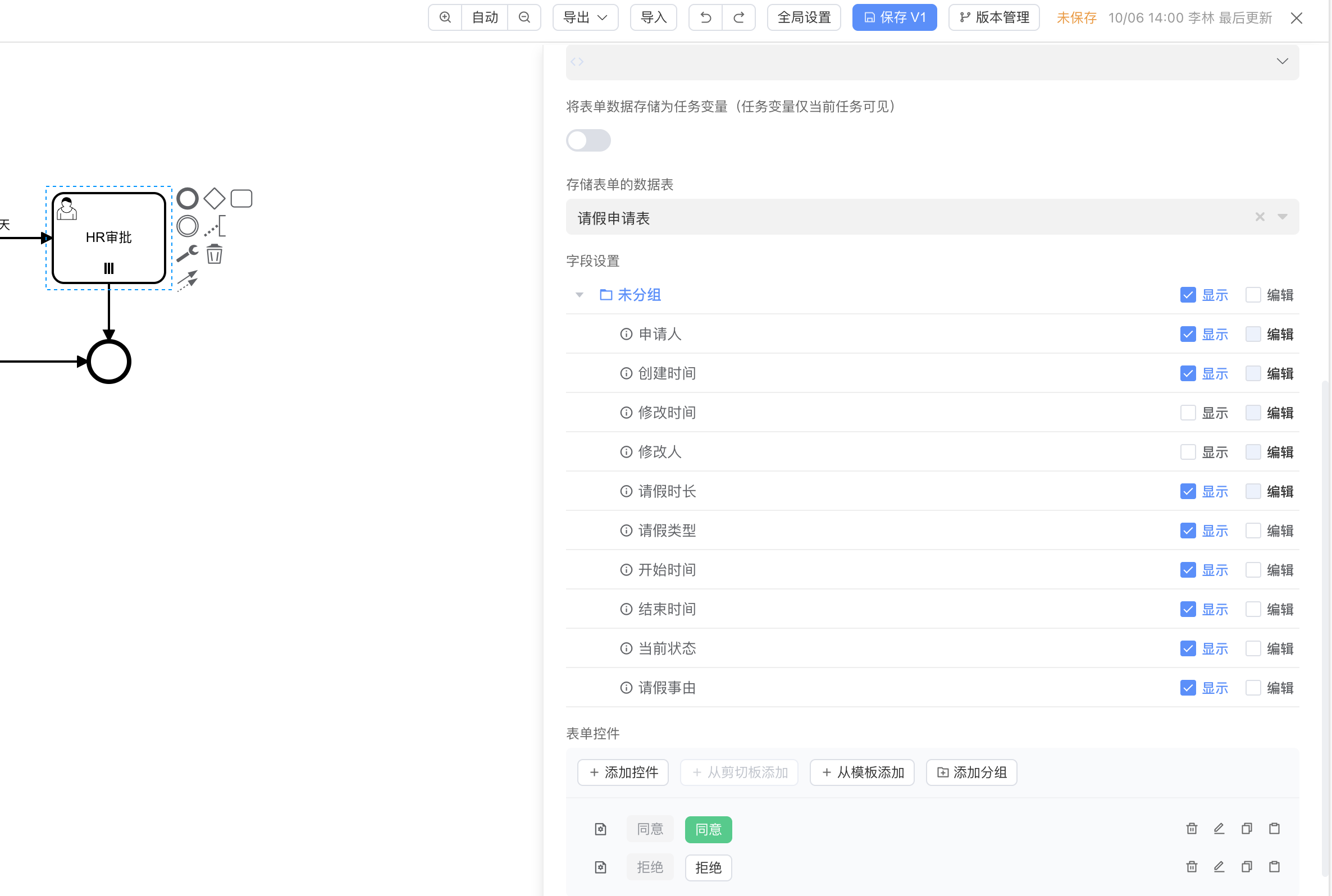The width and height of the screenshot is (1332, 896).
Task: Open the 导出 dropdown
Action: point(585,17)
